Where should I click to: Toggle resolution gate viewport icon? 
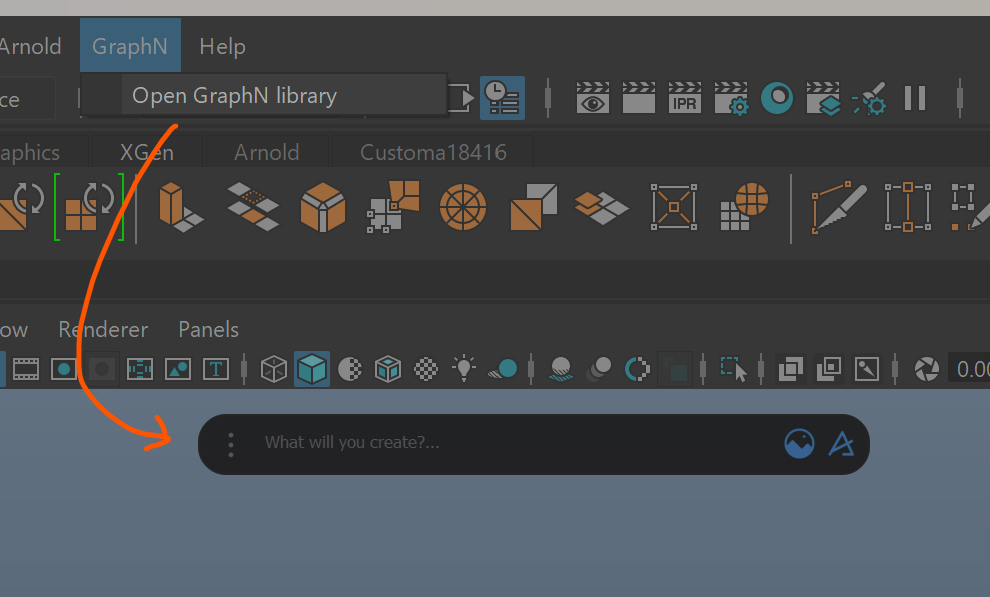coord(64,369)
